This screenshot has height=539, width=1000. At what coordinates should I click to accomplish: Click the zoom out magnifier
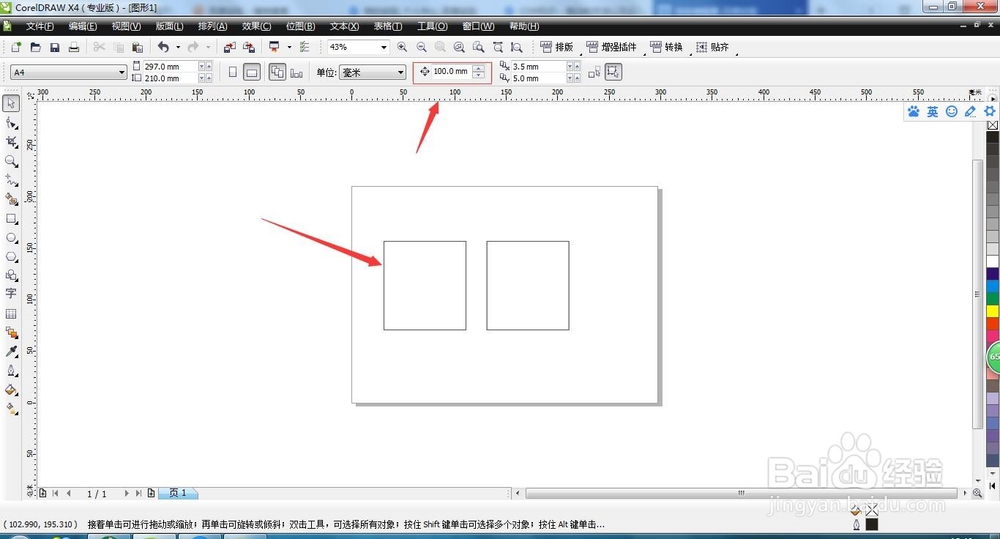click(422, 47)
